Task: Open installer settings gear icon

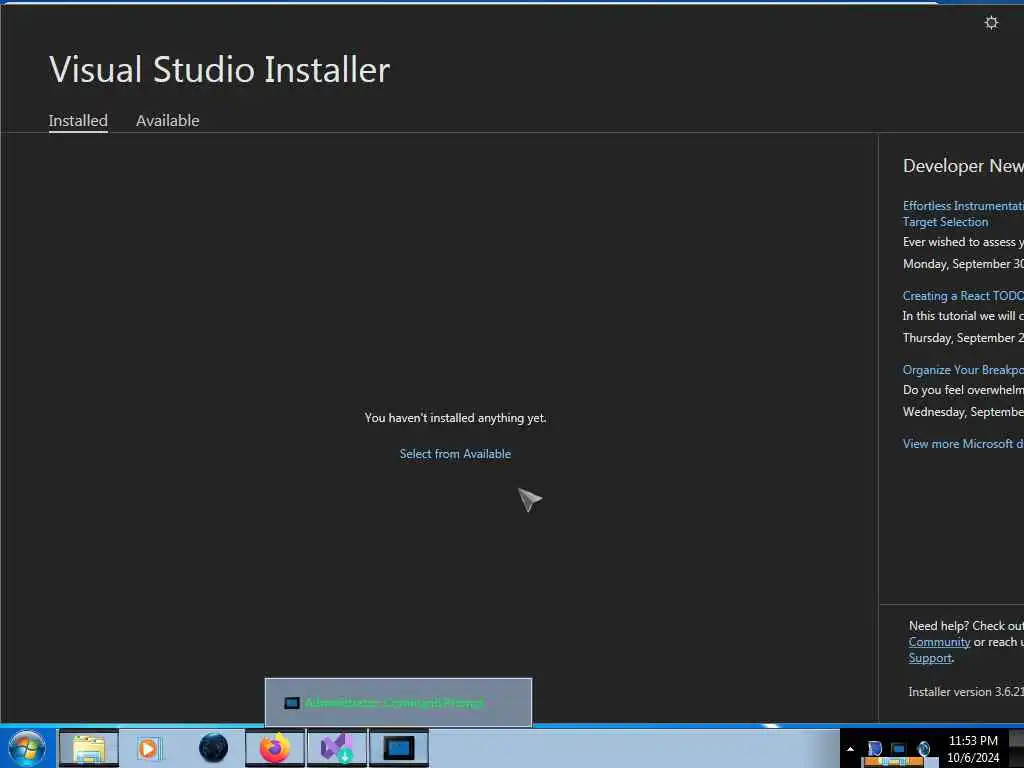Action: (991, 23)
